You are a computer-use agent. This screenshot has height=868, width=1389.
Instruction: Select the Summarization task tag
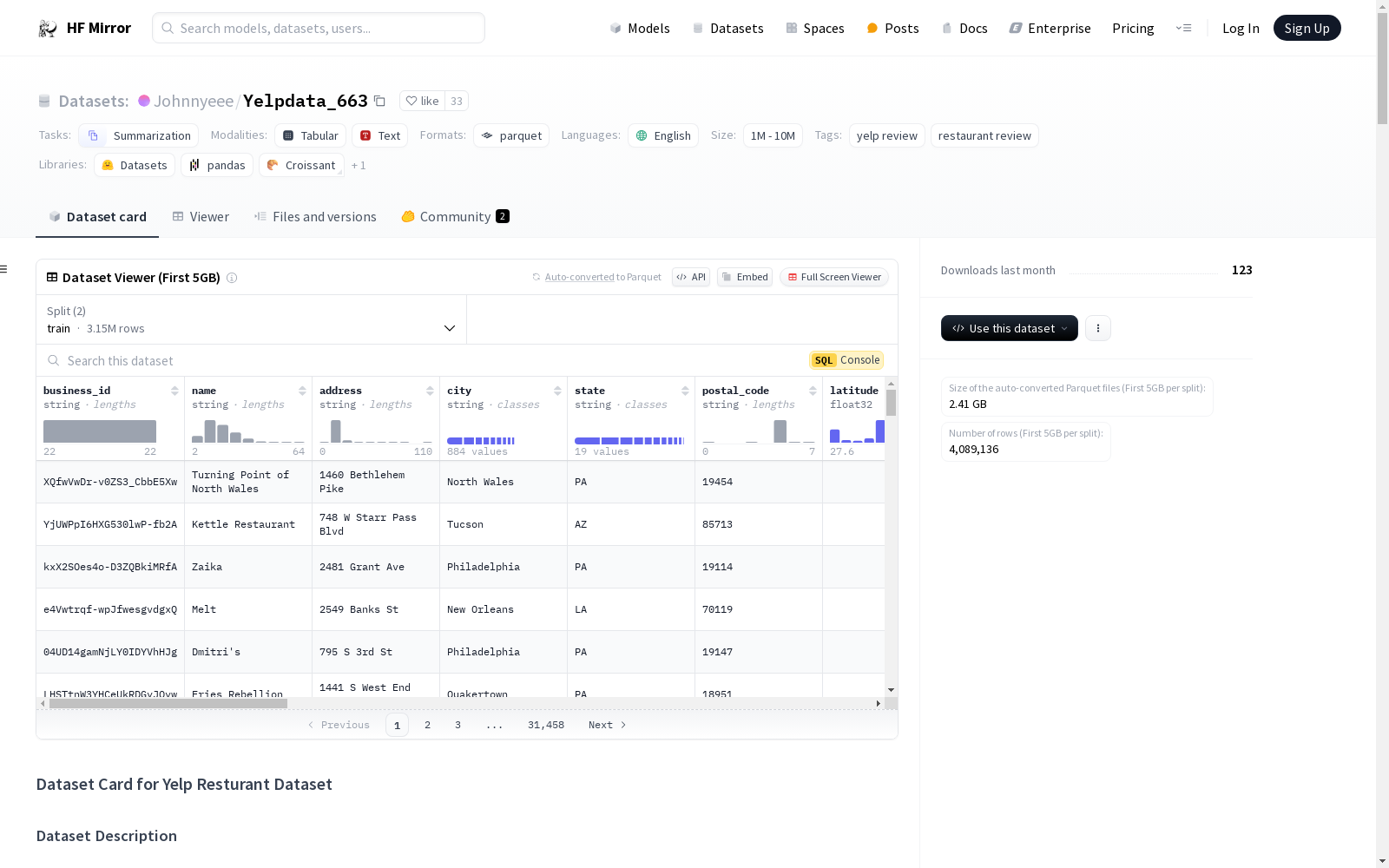(x=139, y=135)
